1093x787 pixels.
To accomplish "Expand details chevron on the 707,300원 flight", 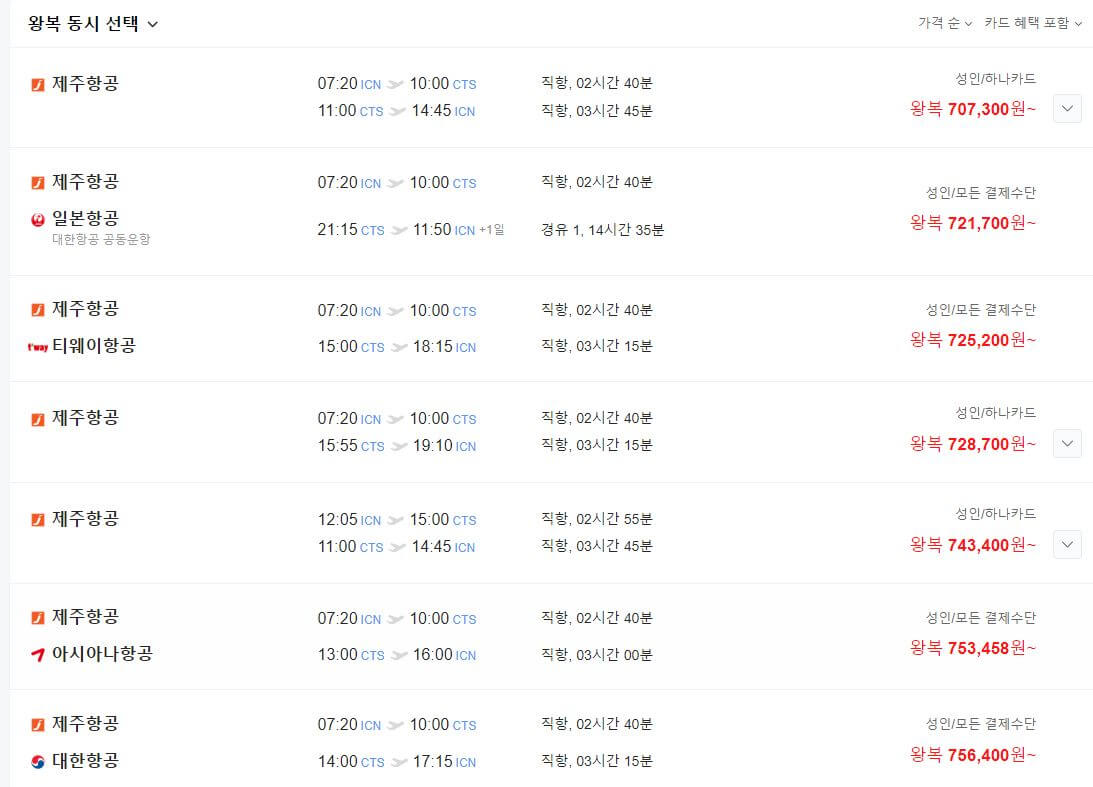I will point(1066,110).
